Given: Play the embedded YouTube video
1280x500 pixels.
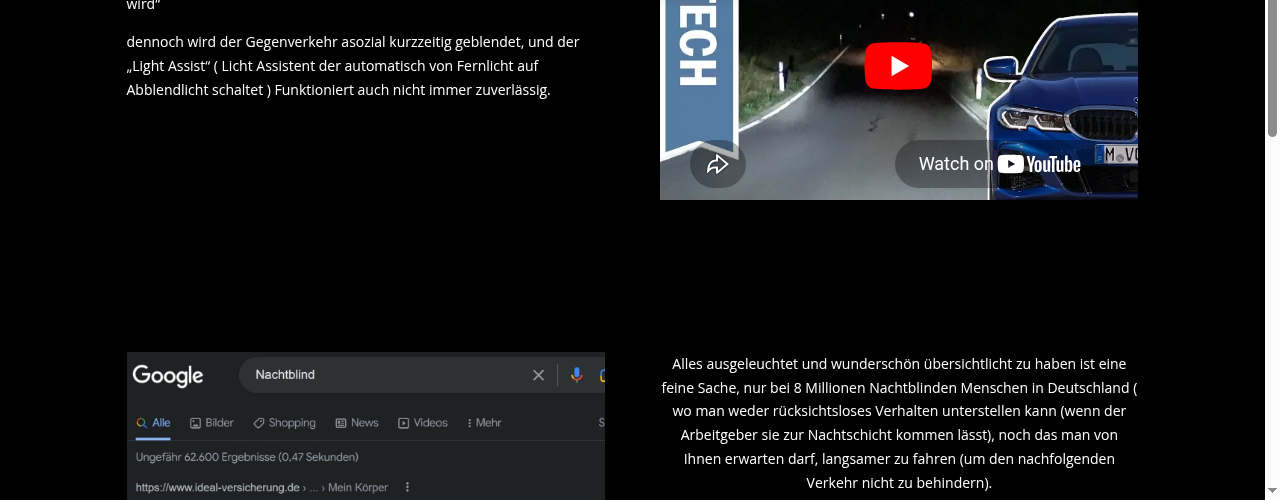Looking at the screenshot, I should (x=898, y=66).
